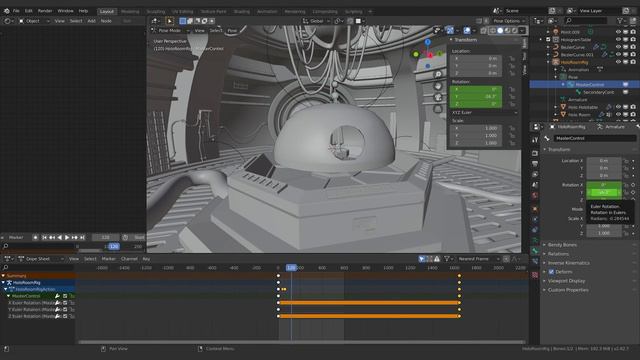Select wireframe viewport shading
Screen dimensions: 640x360
pos(493,31)
